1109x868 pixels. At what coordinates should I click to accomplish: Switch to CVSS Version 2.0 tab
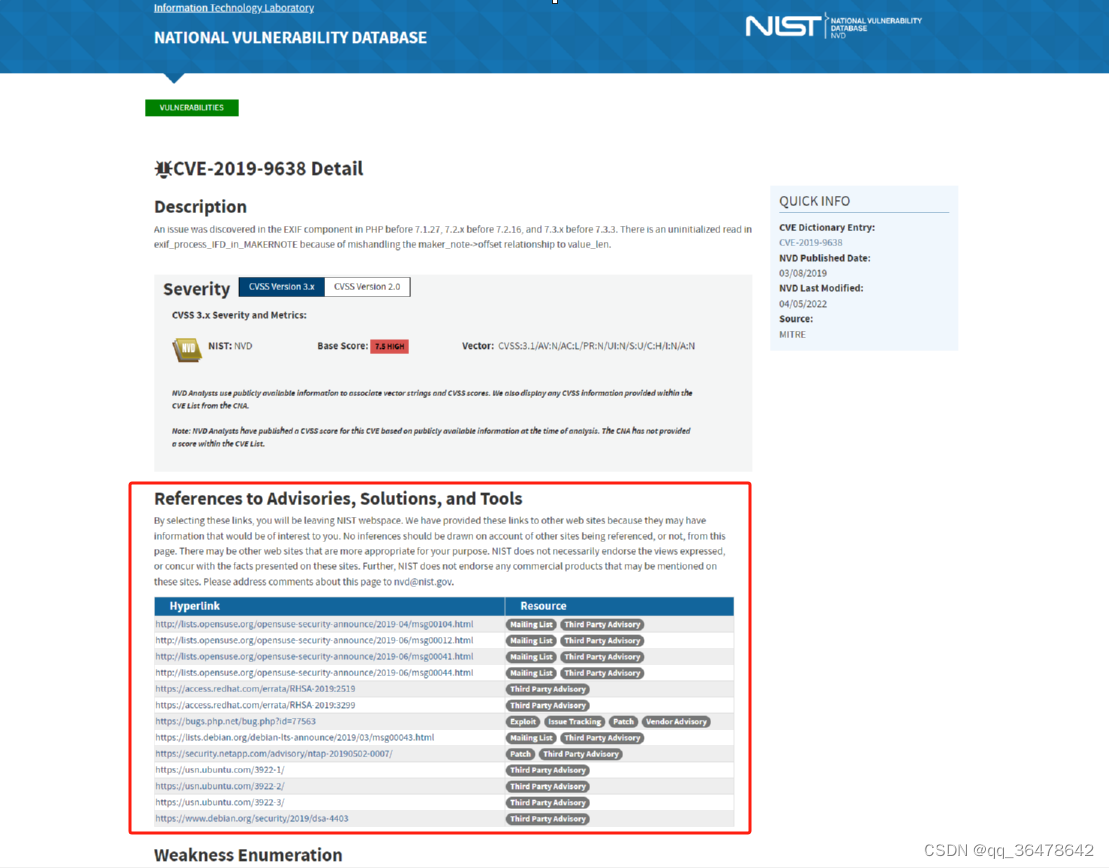367,287
